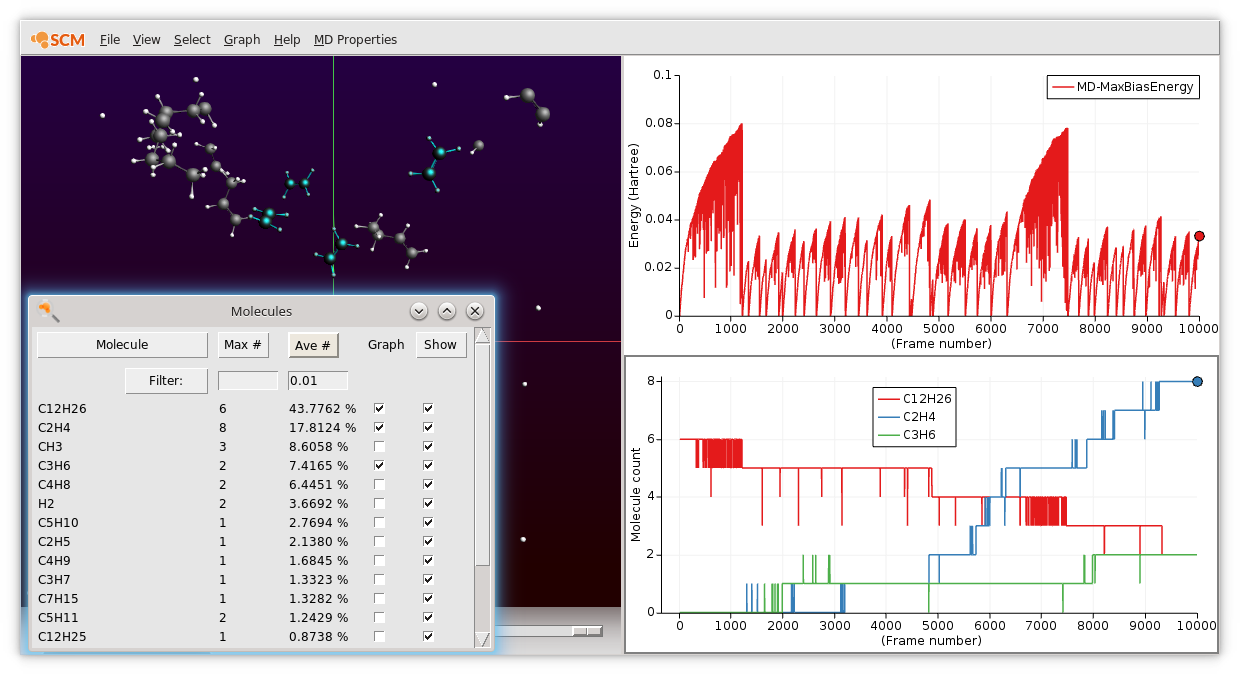Open the MD Properties menu
The width and height of the screenshot is (1240, 675).
coord(355,40)
